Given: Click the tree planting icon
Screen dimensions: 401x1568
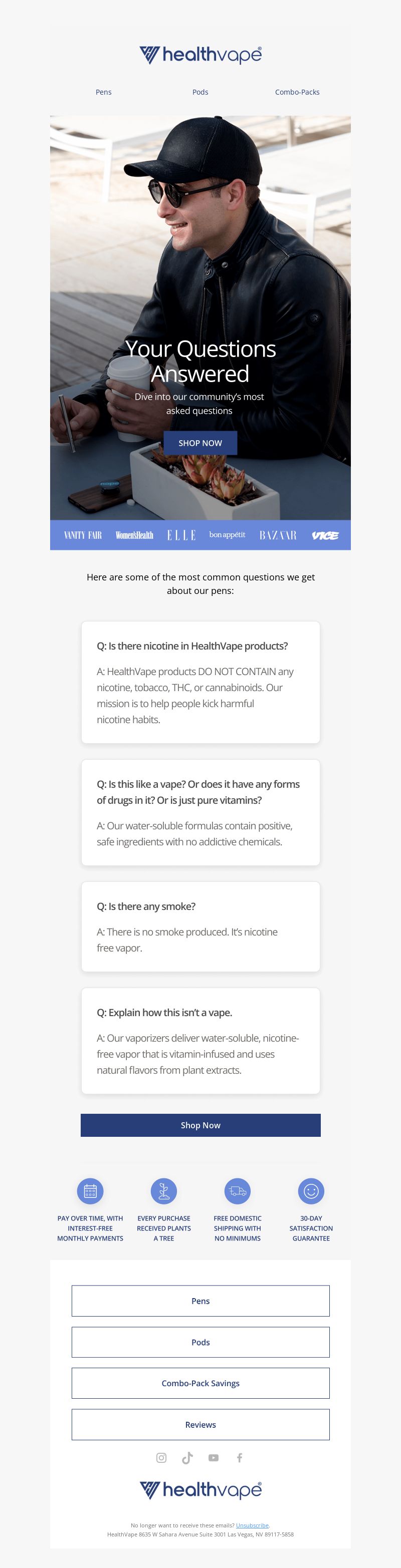Looking at the screenshot, I should click(164, 1190).
